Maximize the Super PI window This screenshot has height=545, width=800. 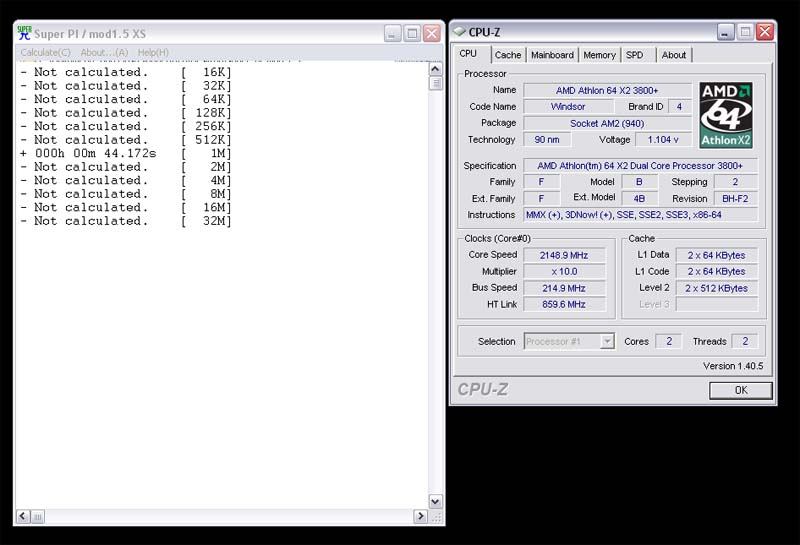click(412, 34)
